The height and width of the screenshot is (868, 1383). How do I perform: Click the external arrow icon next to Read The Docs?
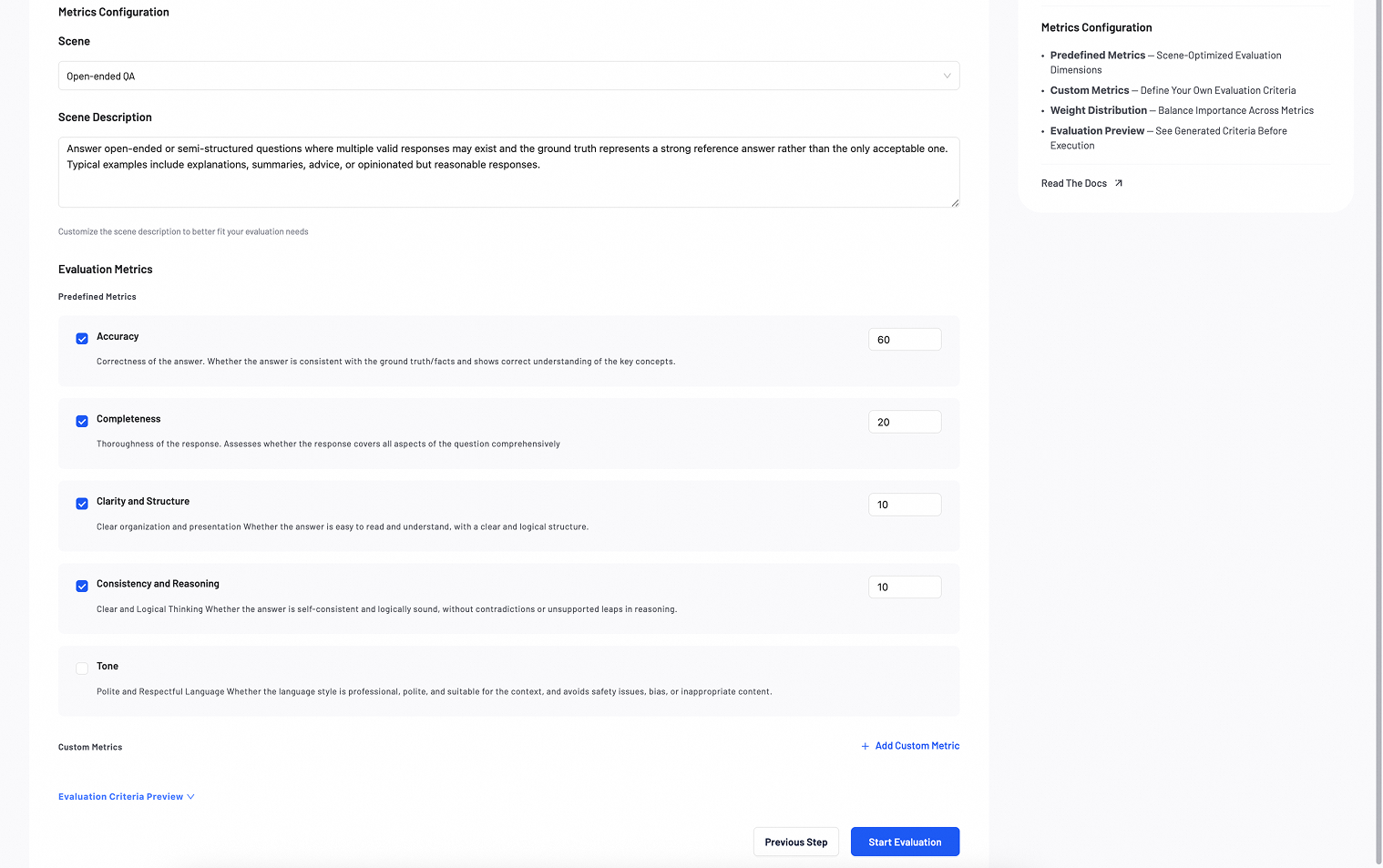tap(1119, 183)
